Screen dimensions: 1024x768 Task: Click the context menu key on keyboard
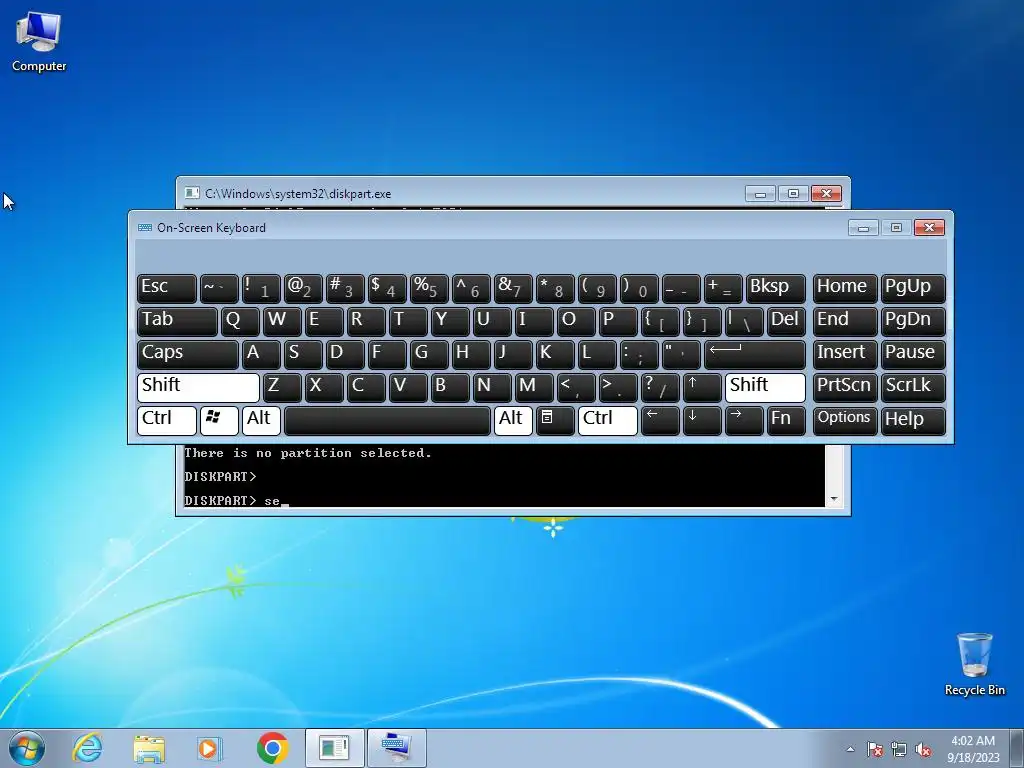click(x=554, y=420)
